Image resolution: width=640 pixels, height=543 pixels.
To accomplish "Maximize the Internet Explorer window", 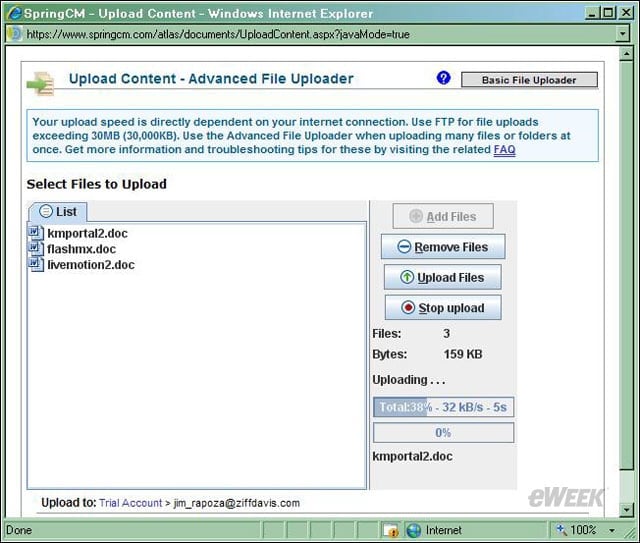I will pos(609,13).
